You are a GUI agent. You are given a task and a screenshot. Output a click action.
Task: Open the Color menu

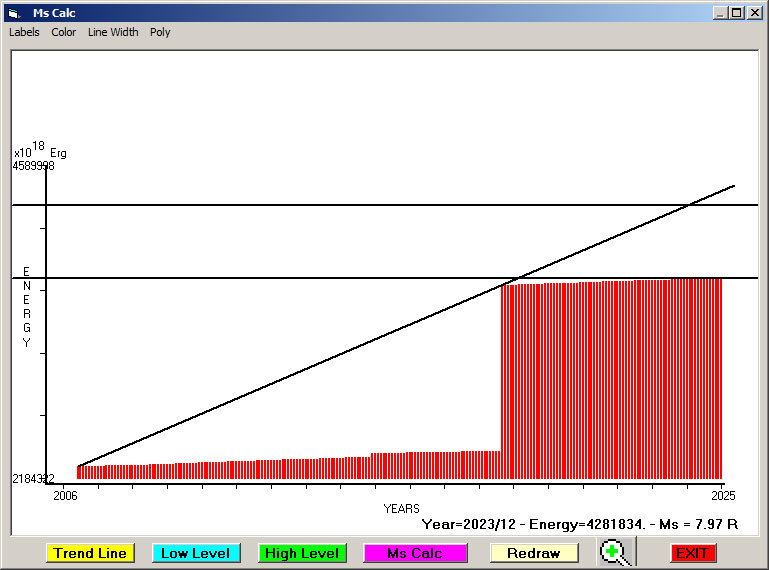click(64, 32)
